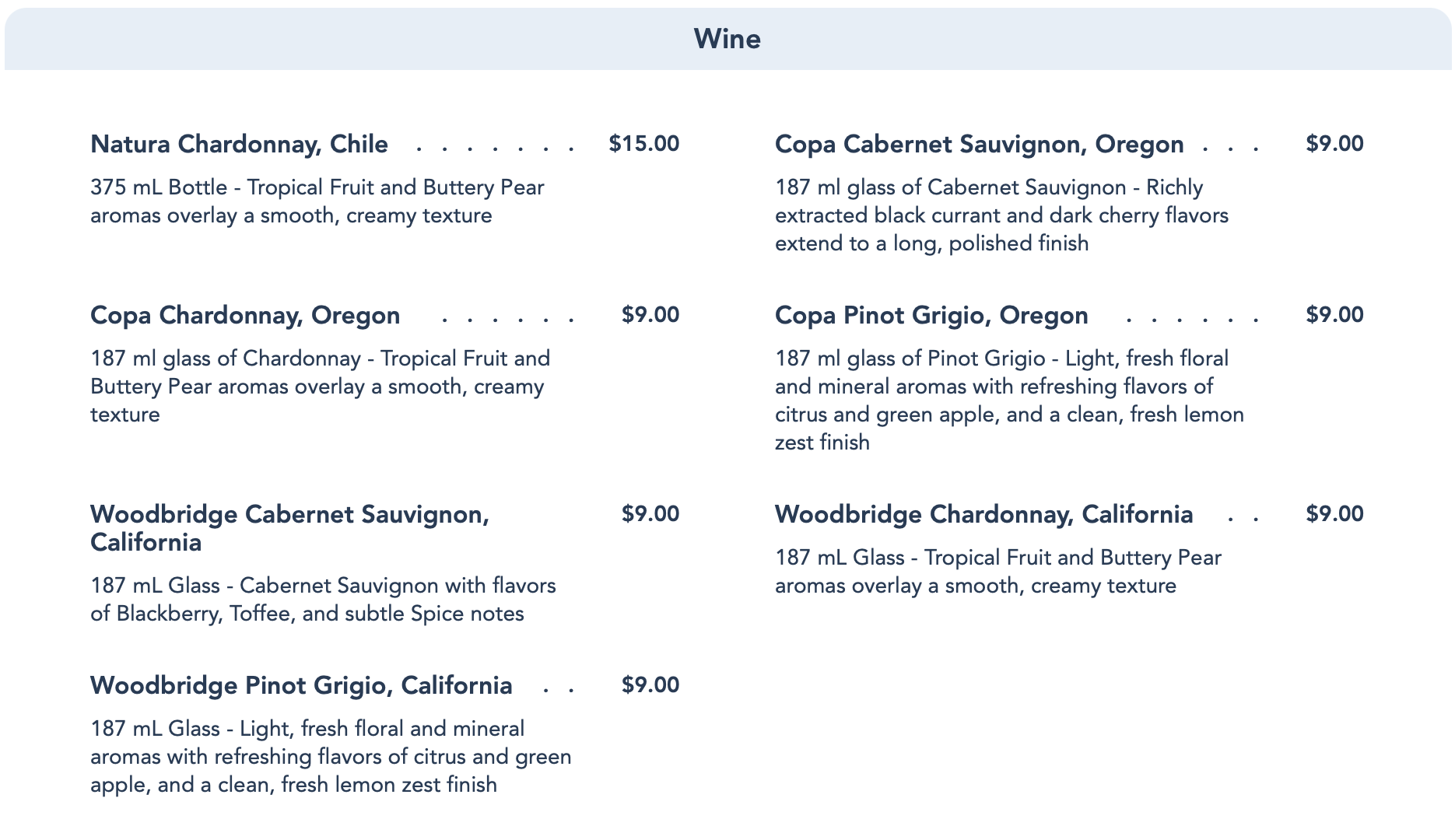Select Woodbridge Pinot Grigio, California title
The image size is (1455, 840).
[301, 685]
